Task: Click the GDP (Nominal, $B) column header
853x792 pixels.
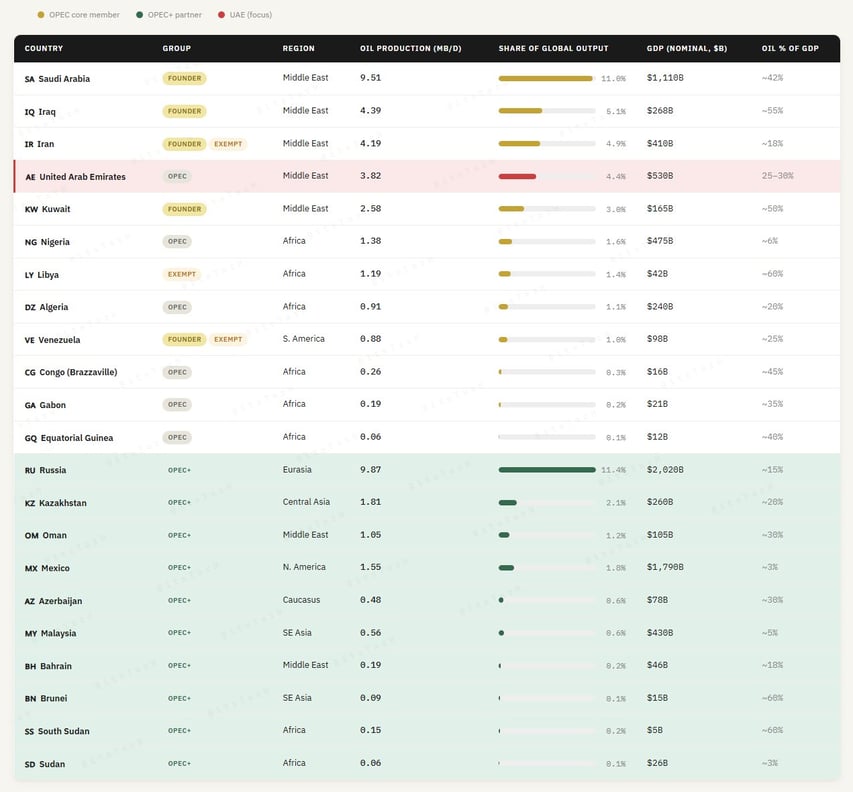Action: 685,48
